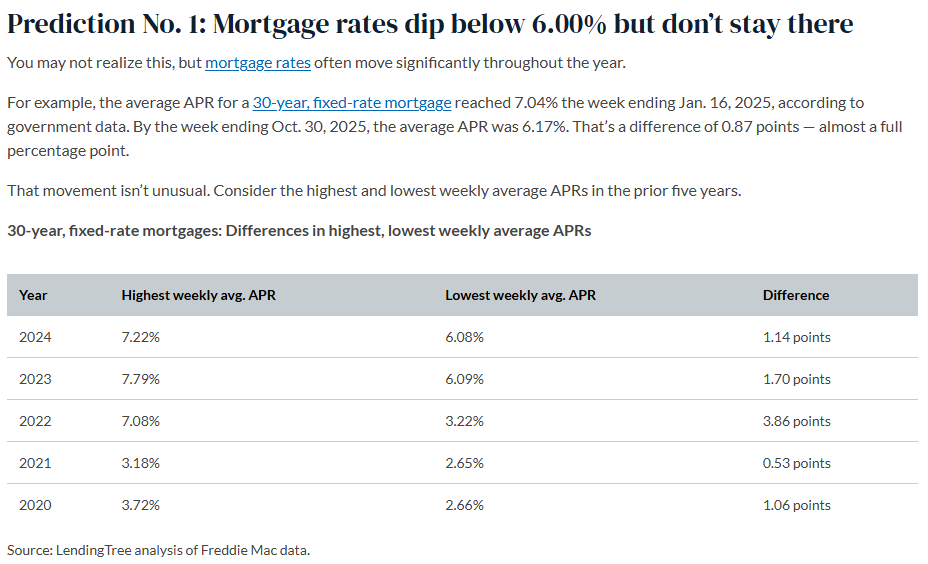Click the 2022 year cell
Viewport: 928px width, 564px height.
[35, 421]
